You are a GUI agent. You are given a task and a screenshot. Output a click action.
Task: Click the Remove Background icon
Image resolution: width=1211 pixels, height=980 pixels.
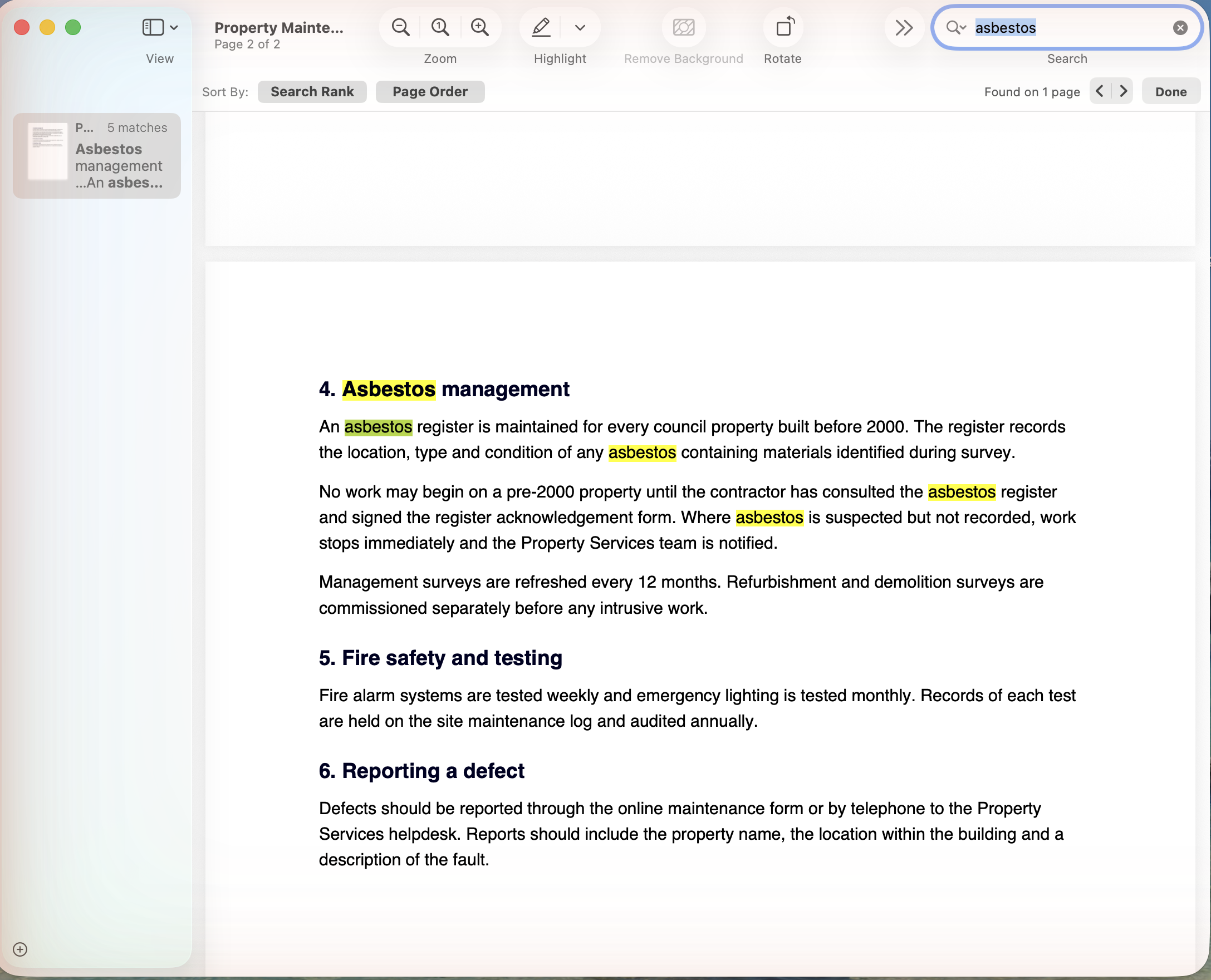683,27
